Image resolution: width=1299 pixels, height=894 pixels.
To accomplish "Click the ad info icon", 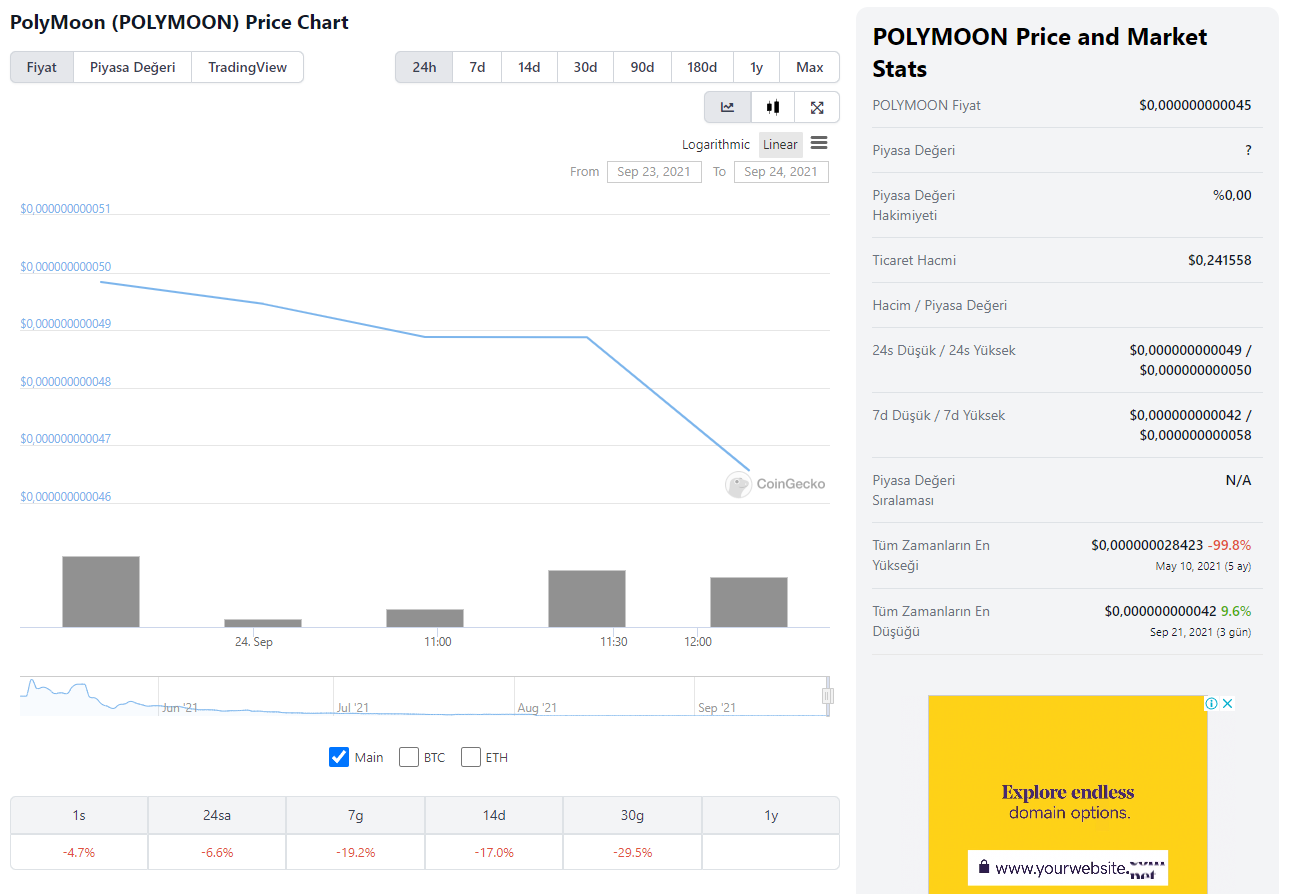I will [x=1211, y=704].
